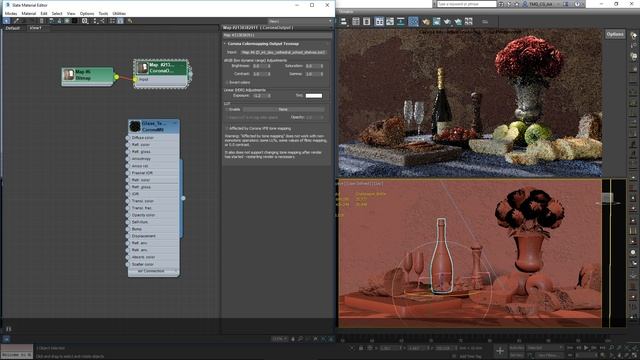Open Render Setup teapot icon in 3ds Max
Screen dimensions: 640x360
(426, 21)
